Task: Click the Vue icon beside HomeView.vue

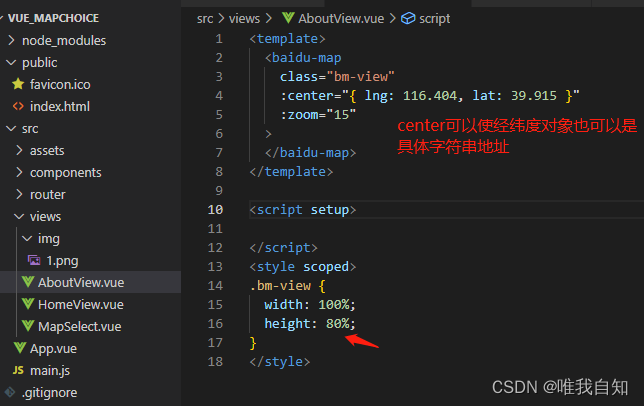Action: tap(28, 304)
